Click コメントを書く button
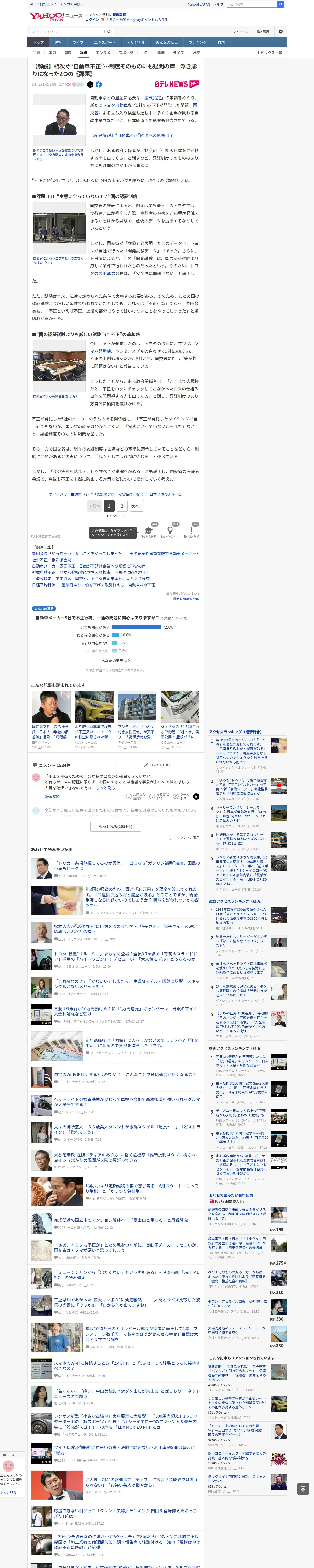 [157, 765]
